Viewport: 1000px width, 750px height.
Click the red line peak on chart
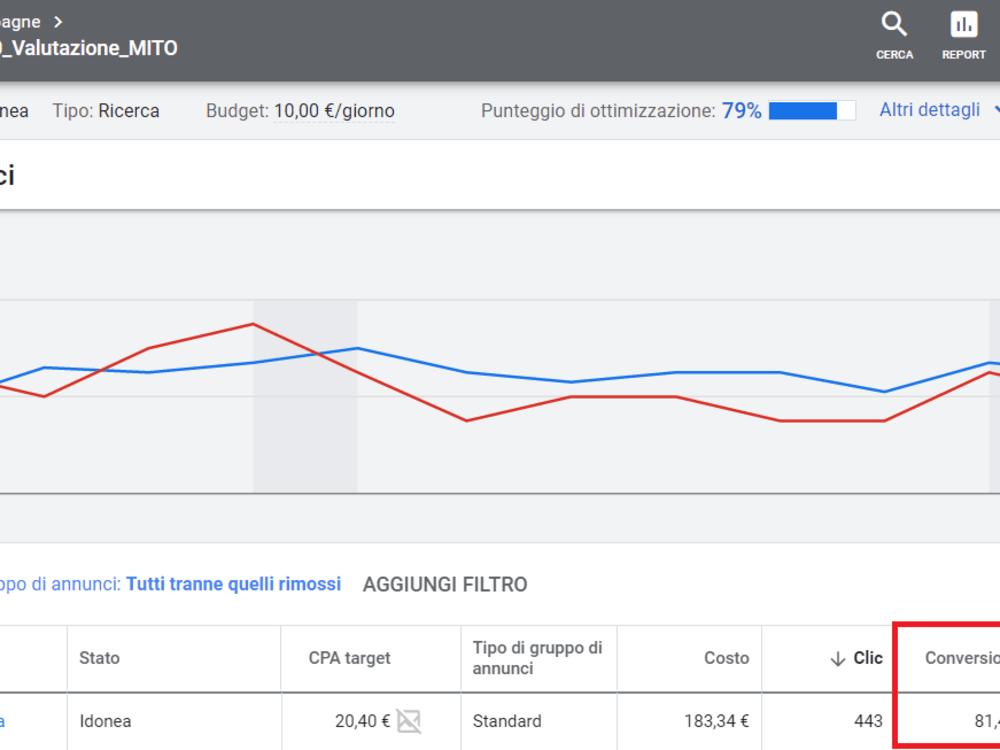253,324
